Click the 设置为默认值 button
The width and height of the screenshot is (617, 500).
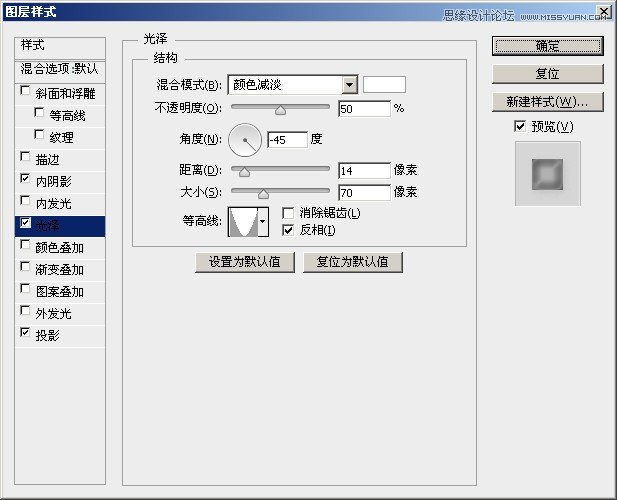(245, 262)
